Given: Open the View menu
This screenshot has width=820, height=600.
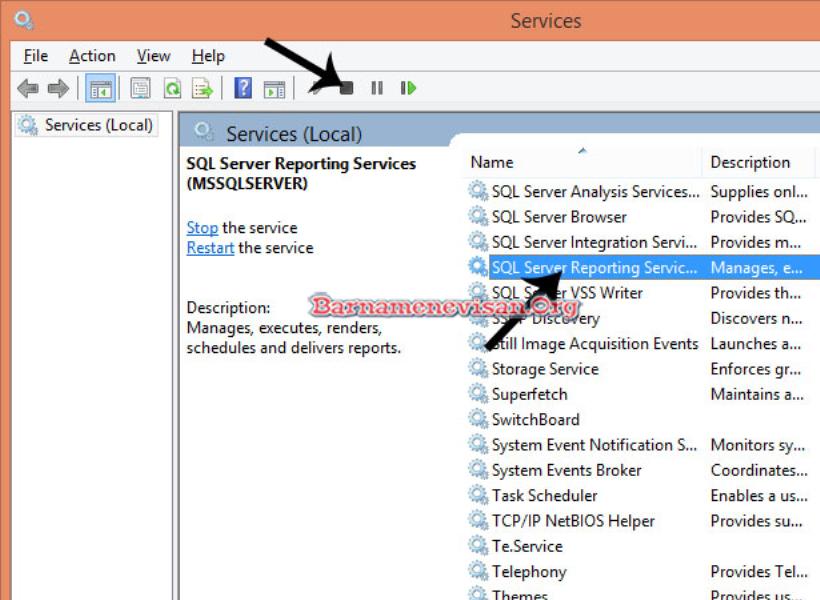Looking at the screenshot, I should coord(153,56).
